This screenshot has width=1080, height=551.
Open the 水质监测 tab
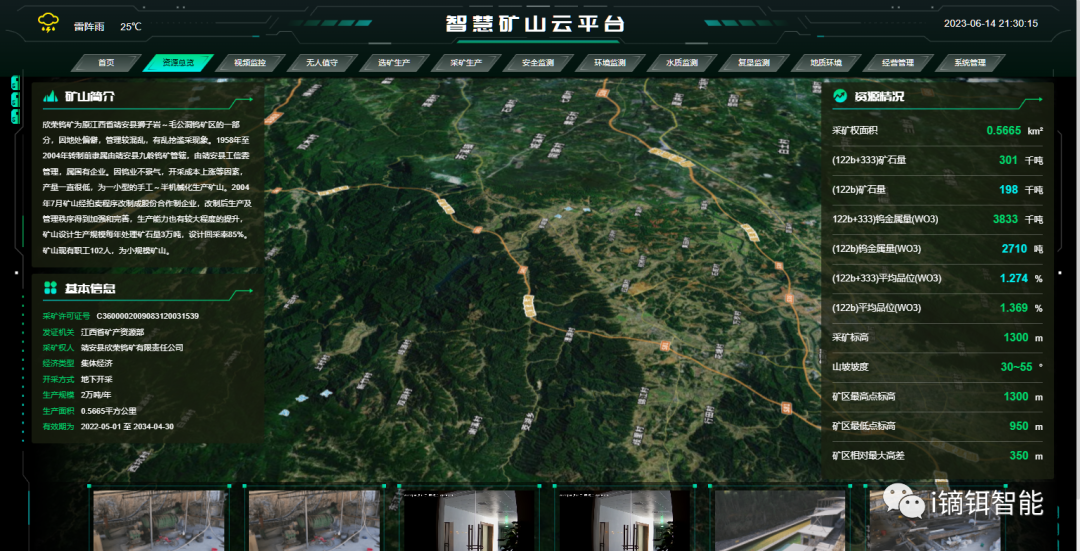(682, 63)
